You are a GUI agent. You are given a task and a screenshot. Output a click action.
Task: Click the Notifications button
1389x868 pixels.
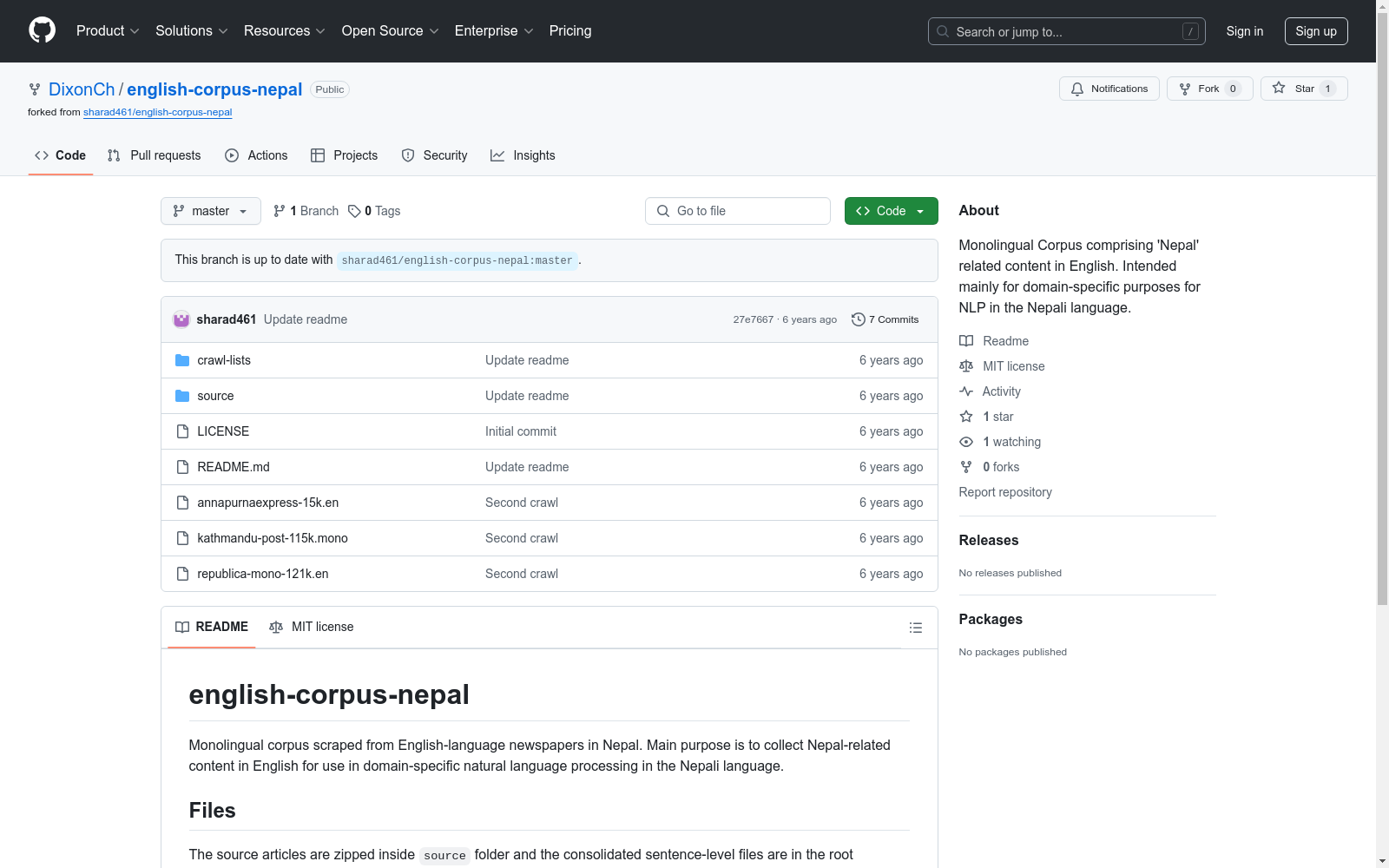pyautogui.click(x=1109, y=89)
